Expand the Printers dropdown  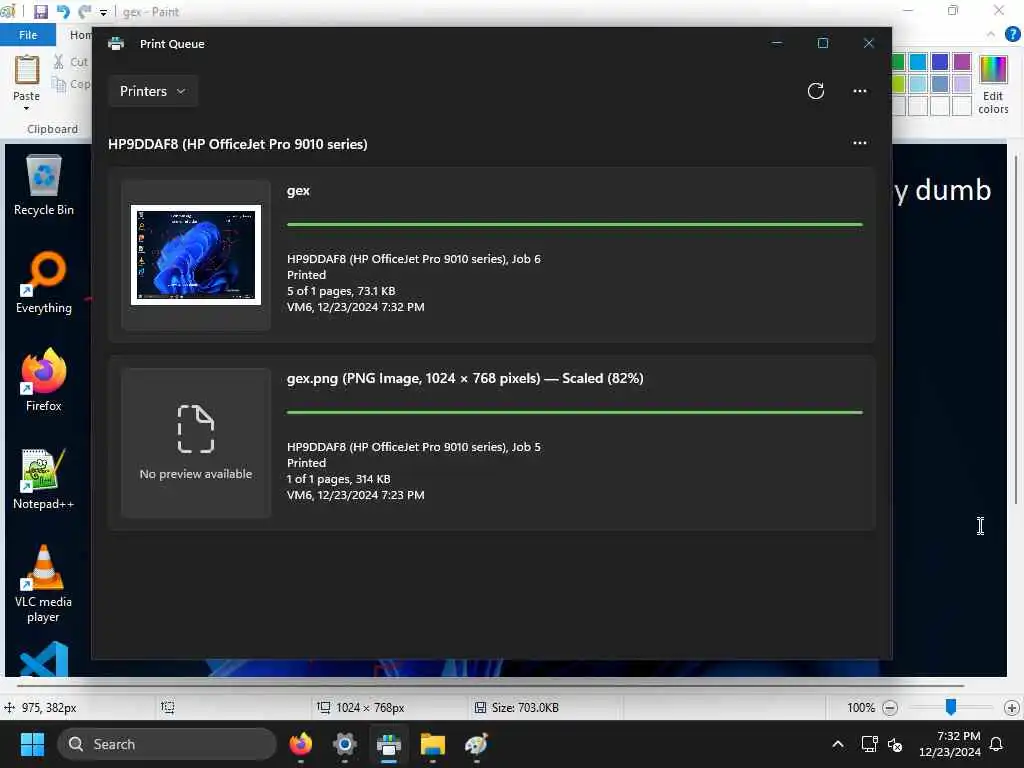pyautogui.click(x=153, y=91)
